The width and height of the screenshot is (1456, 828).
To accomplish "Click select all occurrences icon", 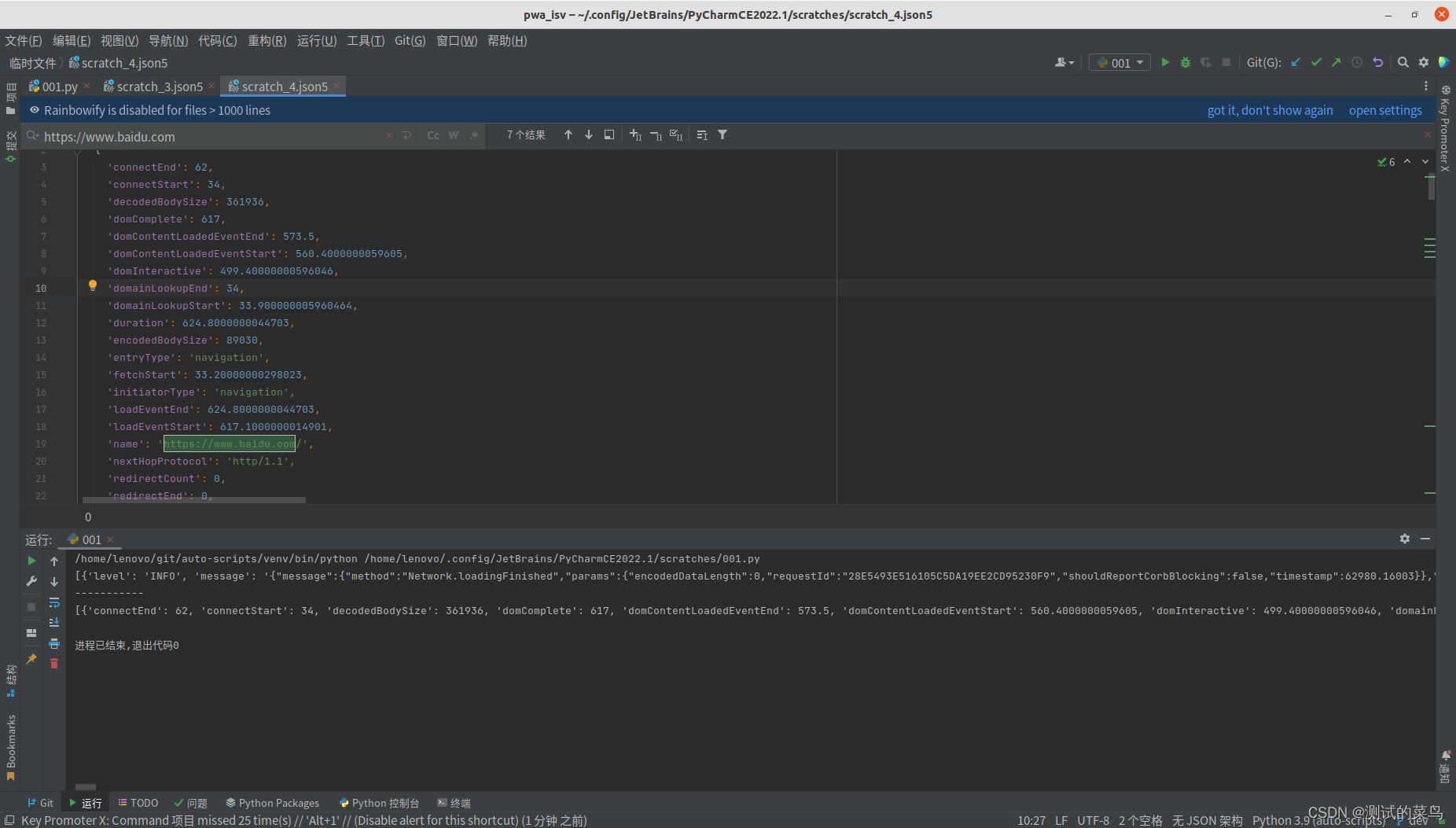I will tap(676, 135).
